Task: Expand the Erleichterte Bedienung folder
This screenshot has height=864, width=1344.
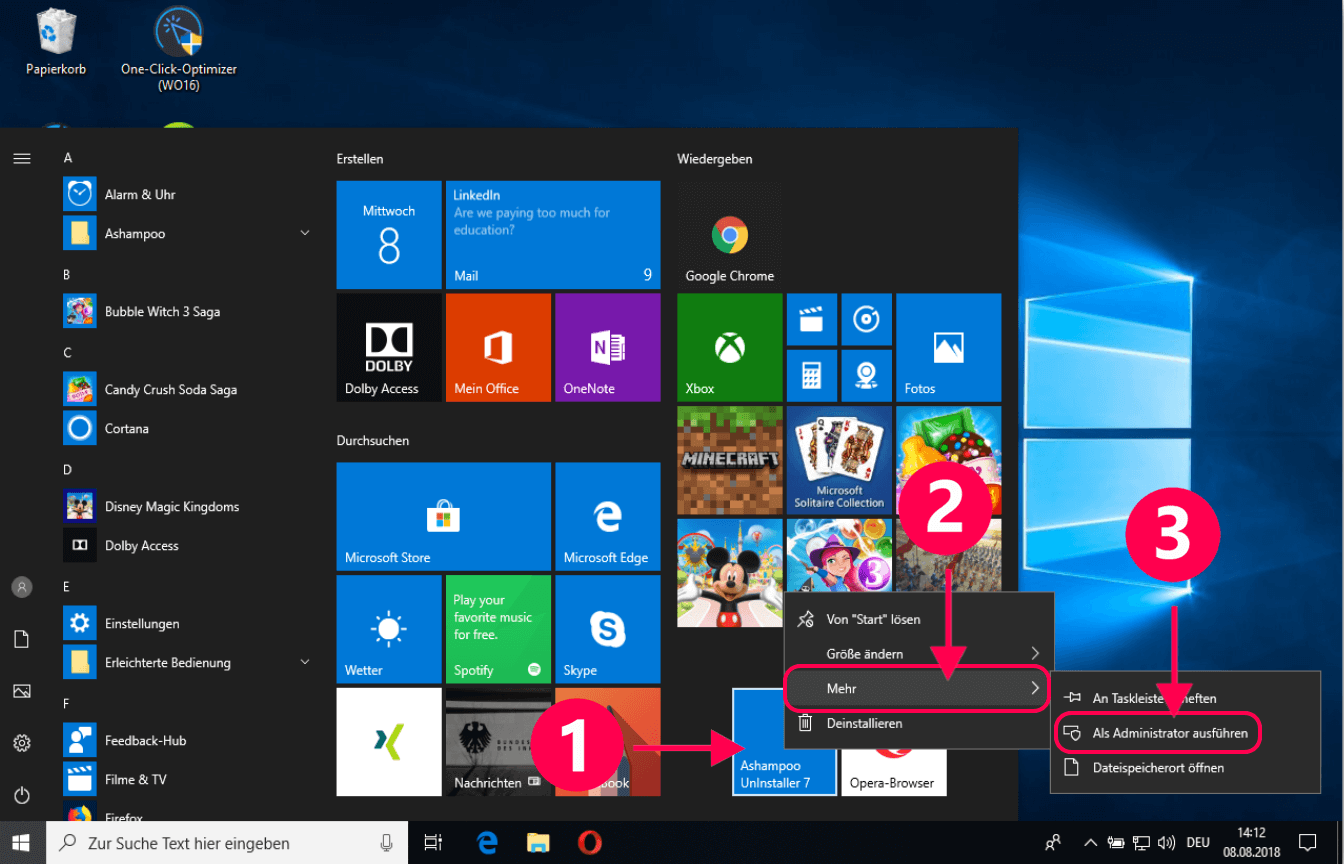Action: [188, 662]
